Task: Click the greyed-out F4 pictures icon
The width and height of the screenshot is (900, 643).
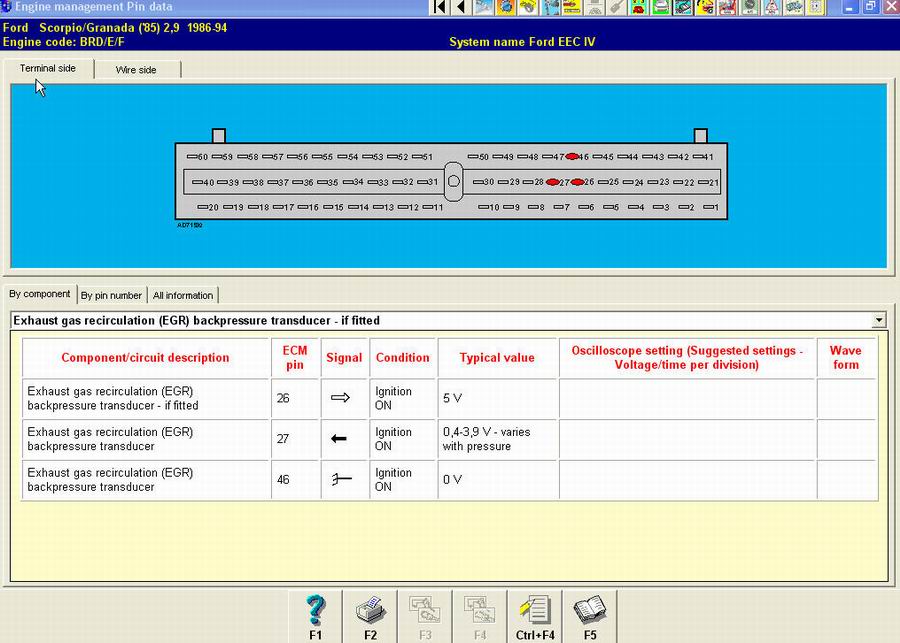Action: pyautogui.click(x=480, y=610)
